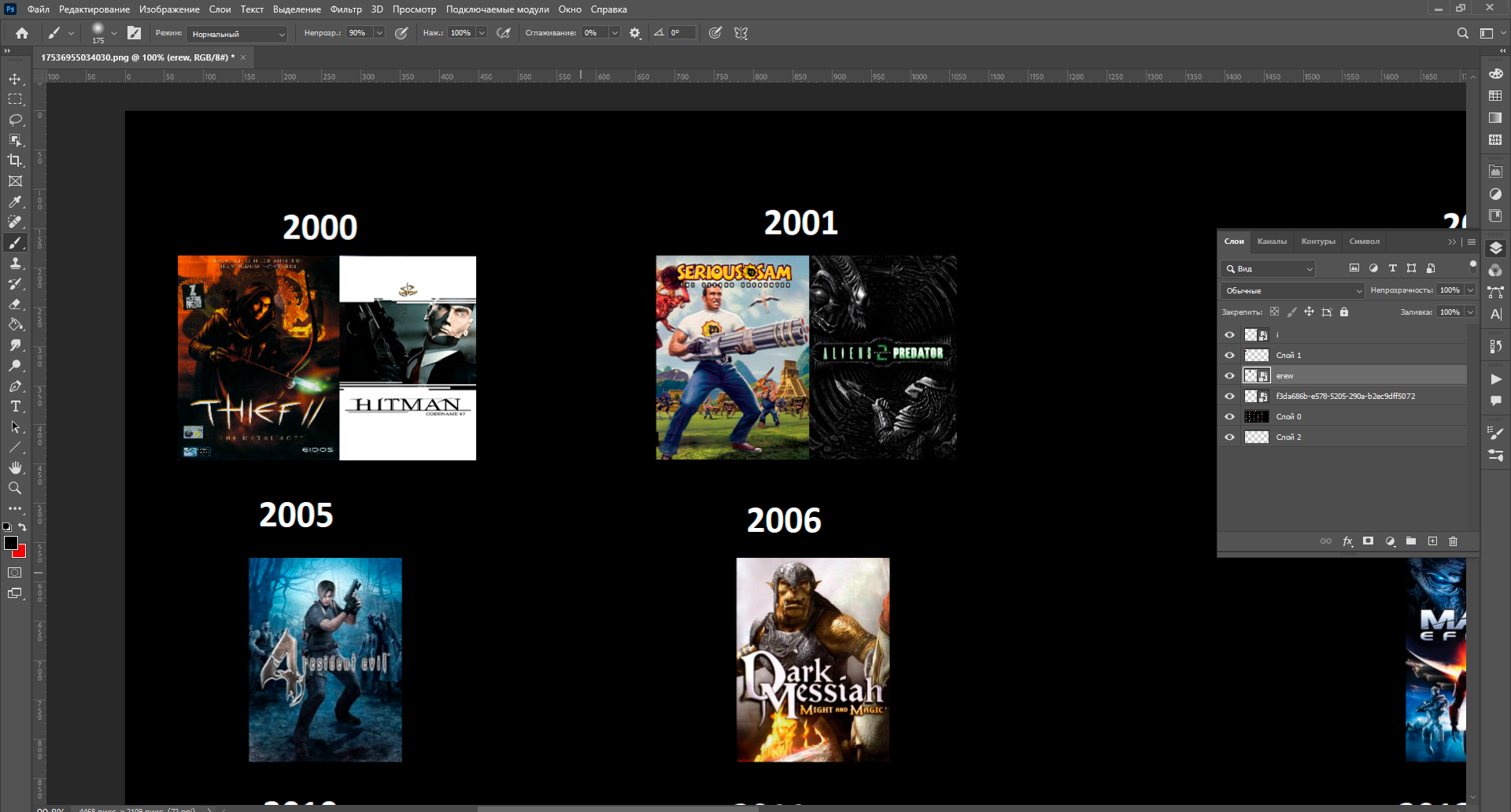Select the Pen tool
1511x812 pixels.
[15, 386]
